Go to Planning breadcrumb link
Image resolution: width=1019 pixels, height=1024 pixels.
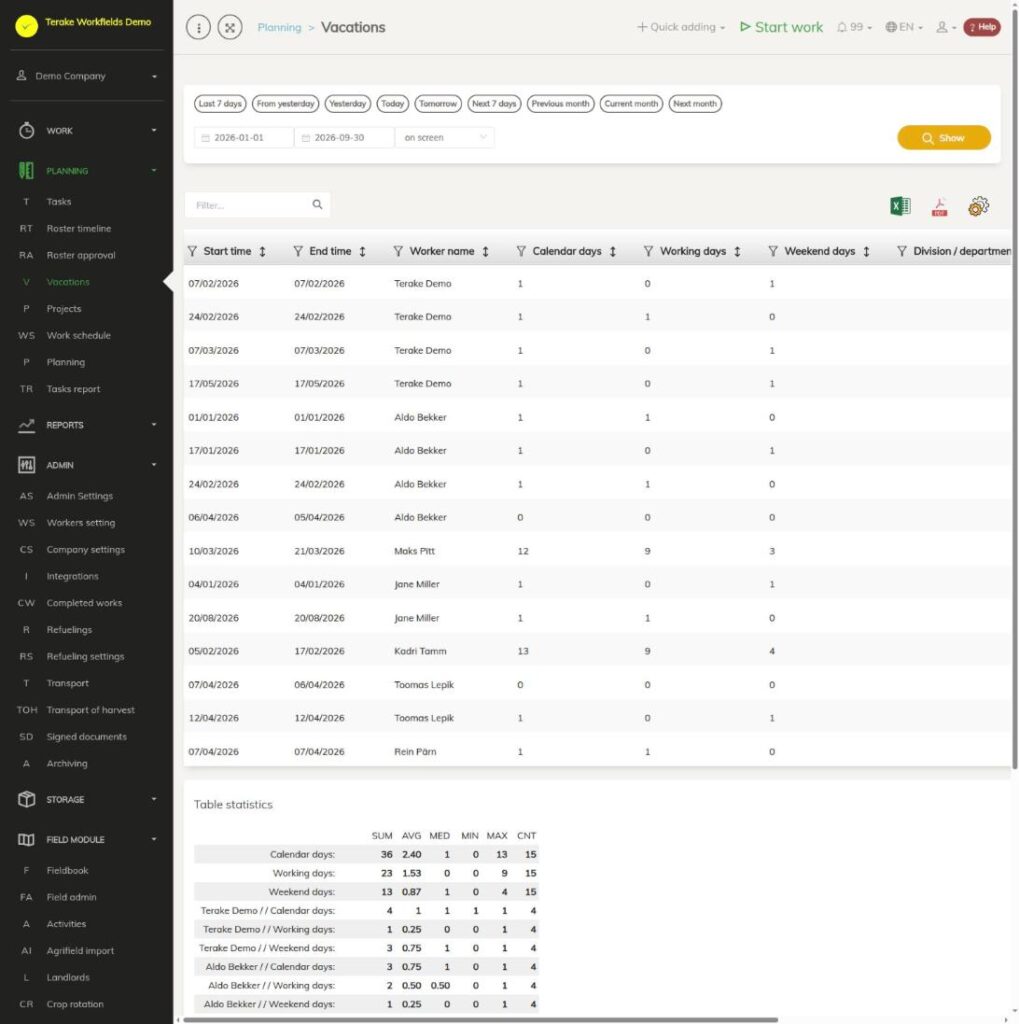tap(280, 27)
